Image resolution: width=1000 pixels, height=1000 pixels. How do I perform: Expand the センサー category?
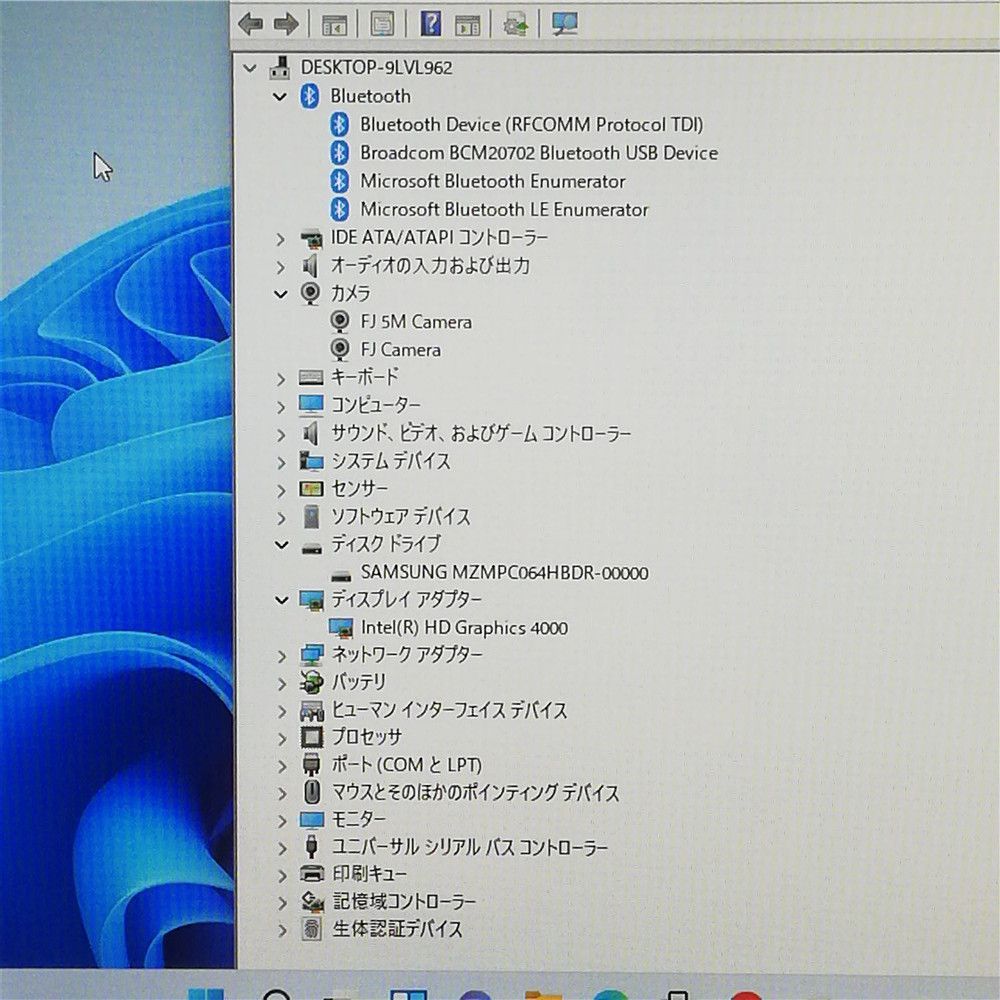point(281,490)
